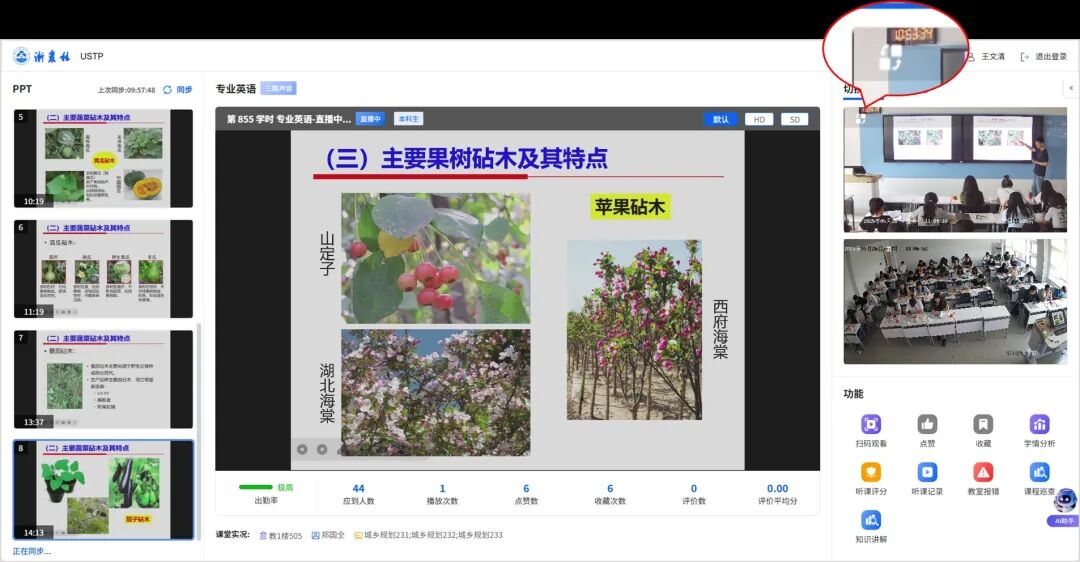
Task: Click the 收藏 bookmark icon
Action: click(983, 425)
